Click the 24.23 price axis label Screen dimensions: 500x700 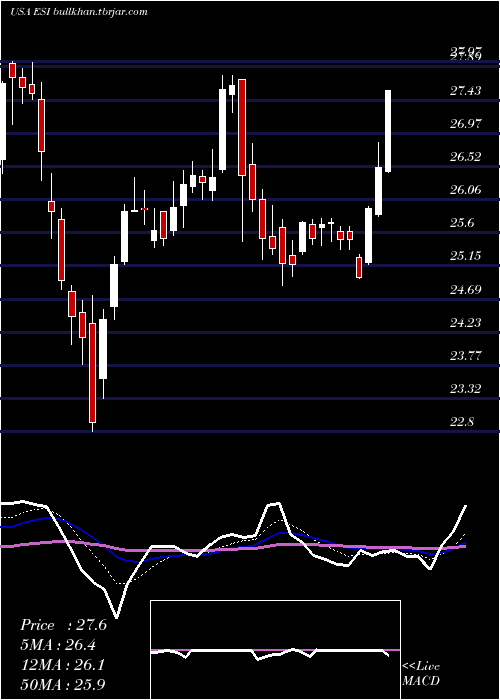click(x=466, y=323)
